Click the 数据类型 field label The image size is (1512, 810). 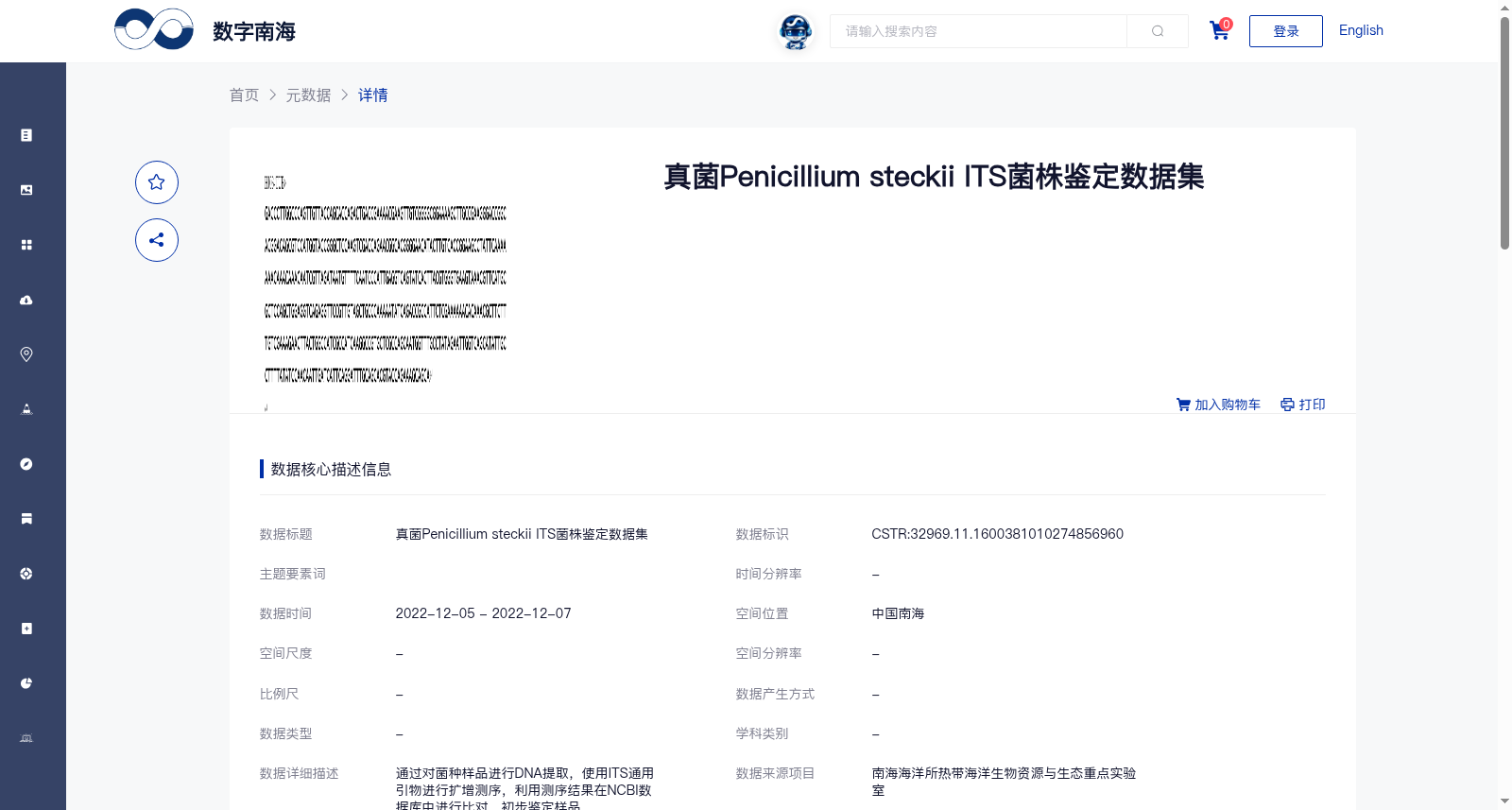[286, 733]
